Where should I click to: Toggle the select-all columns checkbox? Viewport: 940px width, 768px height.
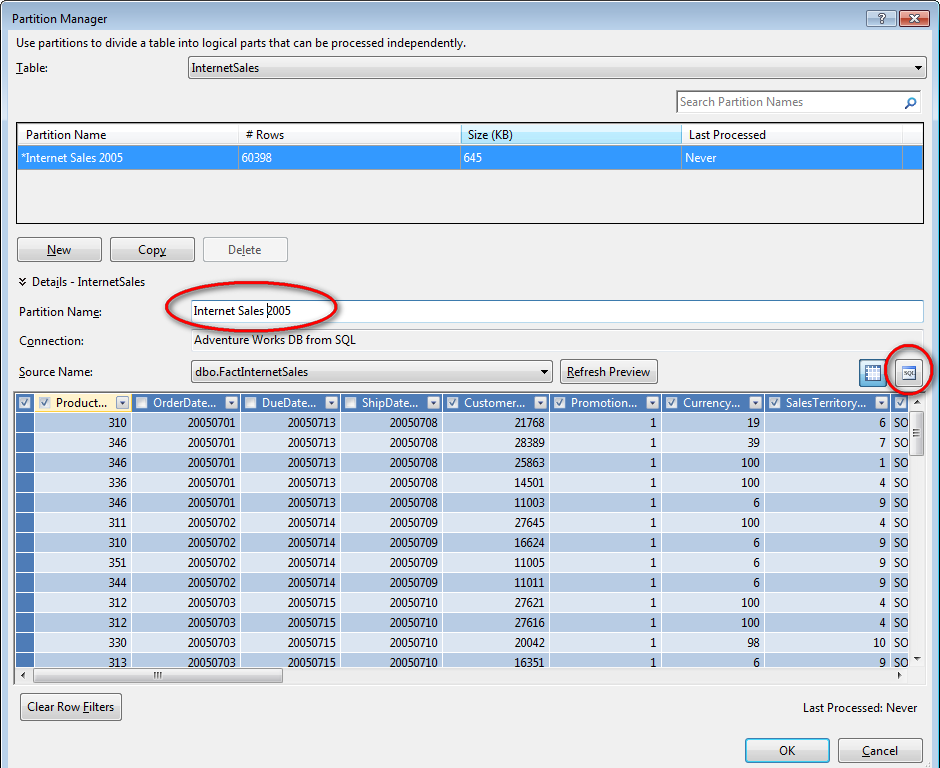25,403
